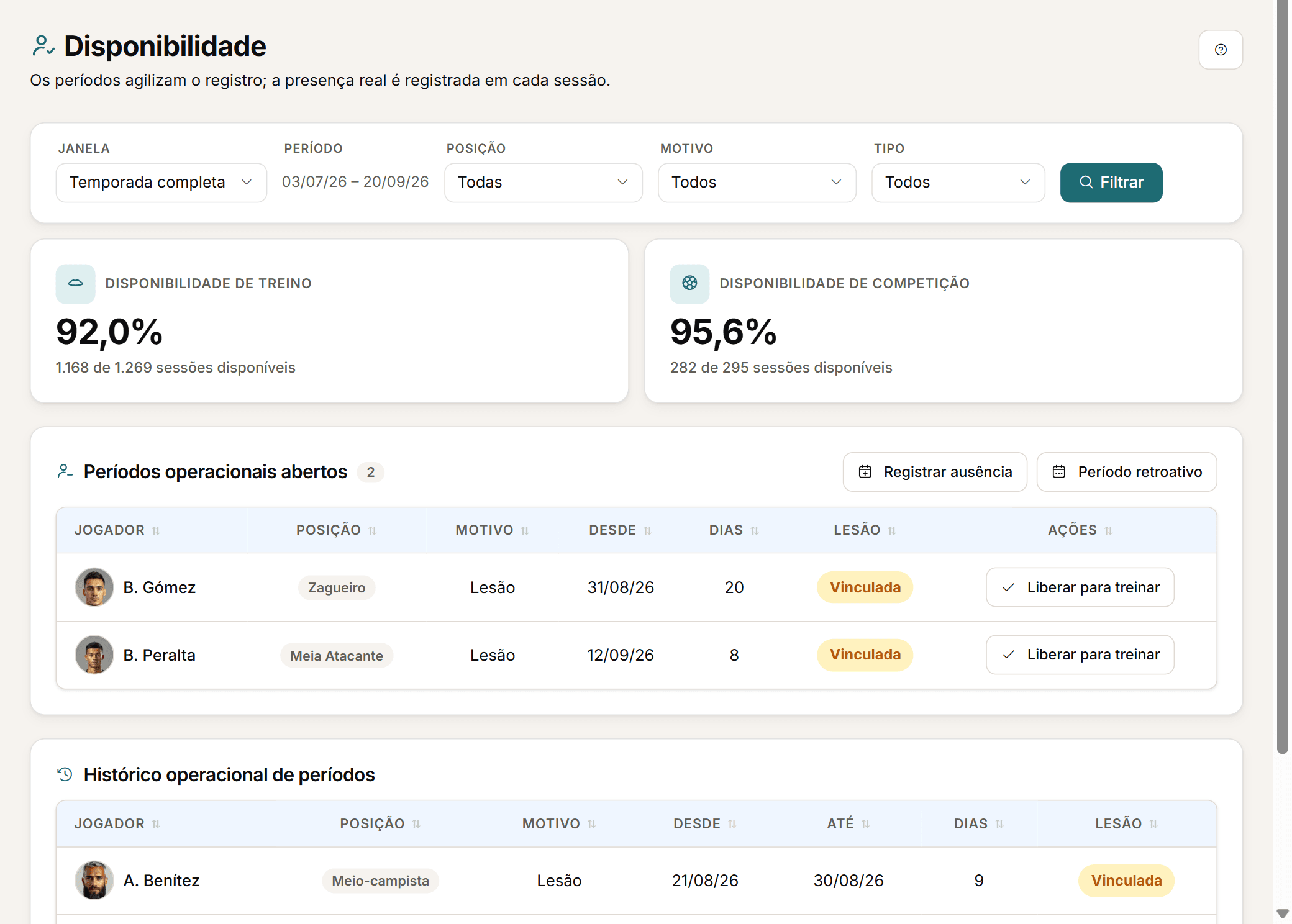The width and height of the screenshot is (1292, 924).
Task: Sort open periods by Desde column
Action: click(x=620, y=530)
